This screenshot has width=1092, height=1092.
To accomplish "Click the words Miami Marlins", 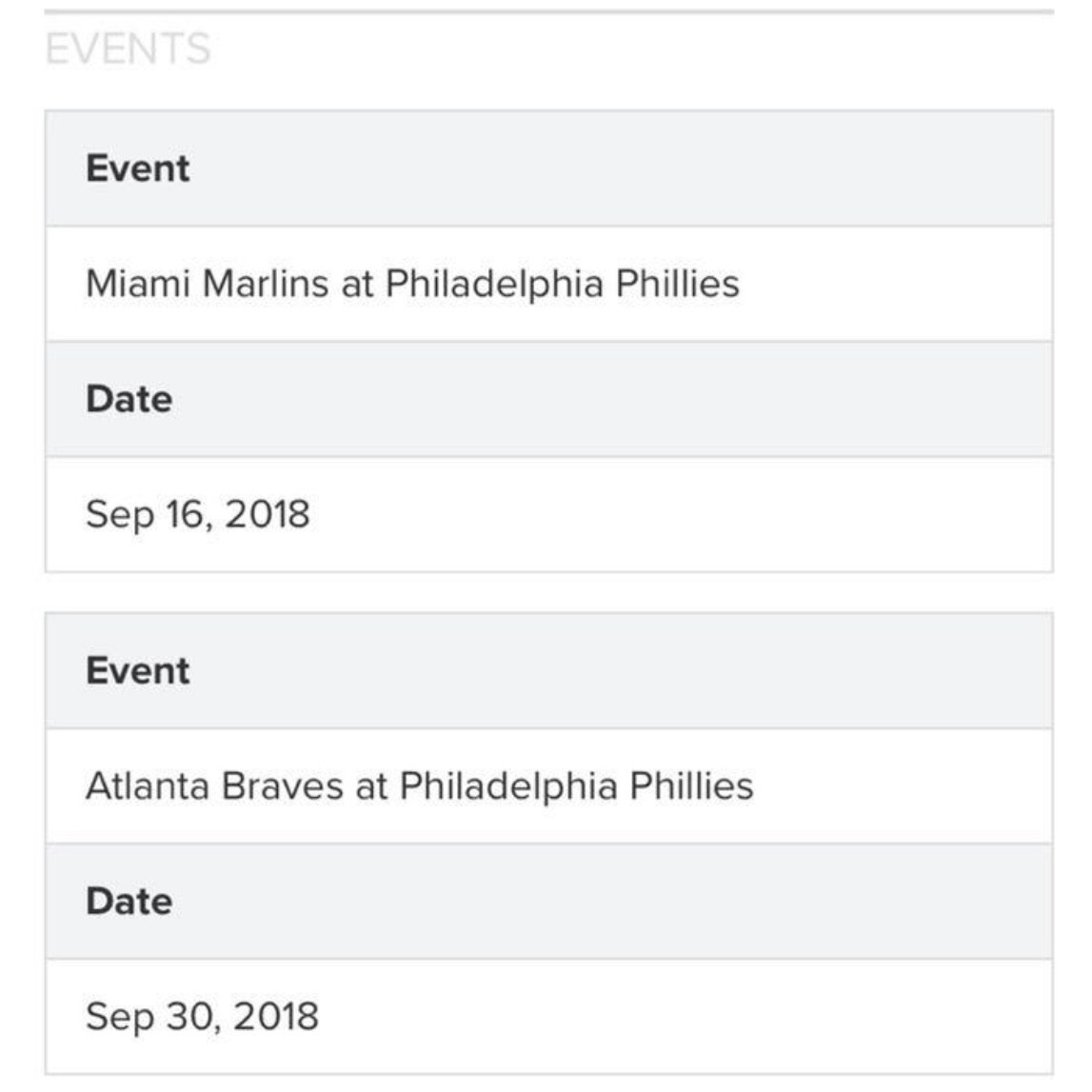I will point(207,284).
